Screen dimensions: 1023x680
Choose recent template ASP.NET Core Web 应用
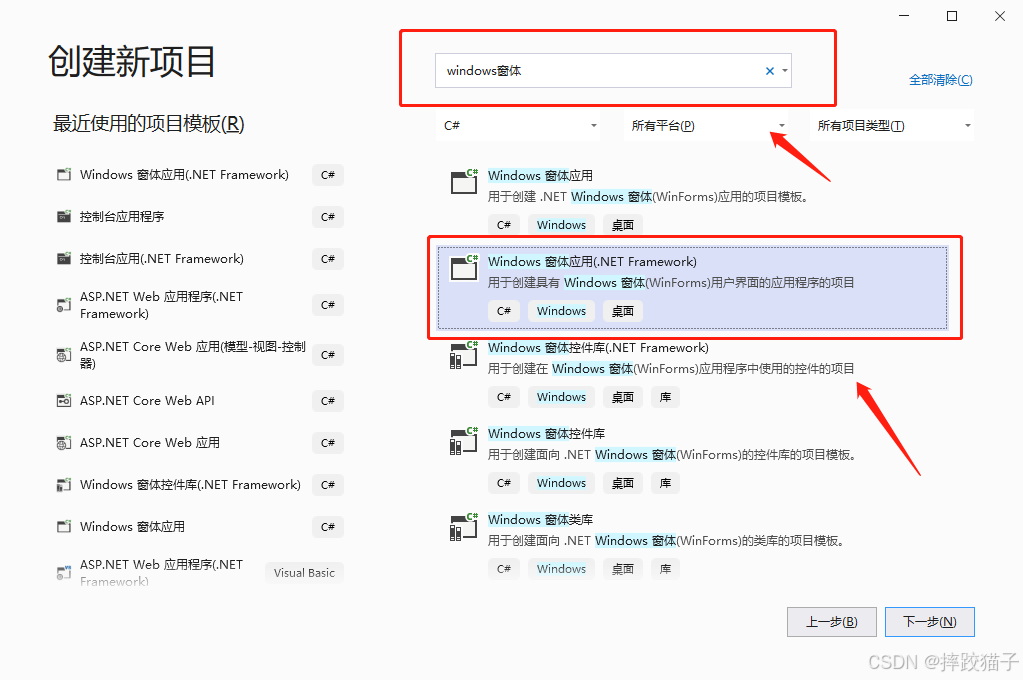point(149,443)
